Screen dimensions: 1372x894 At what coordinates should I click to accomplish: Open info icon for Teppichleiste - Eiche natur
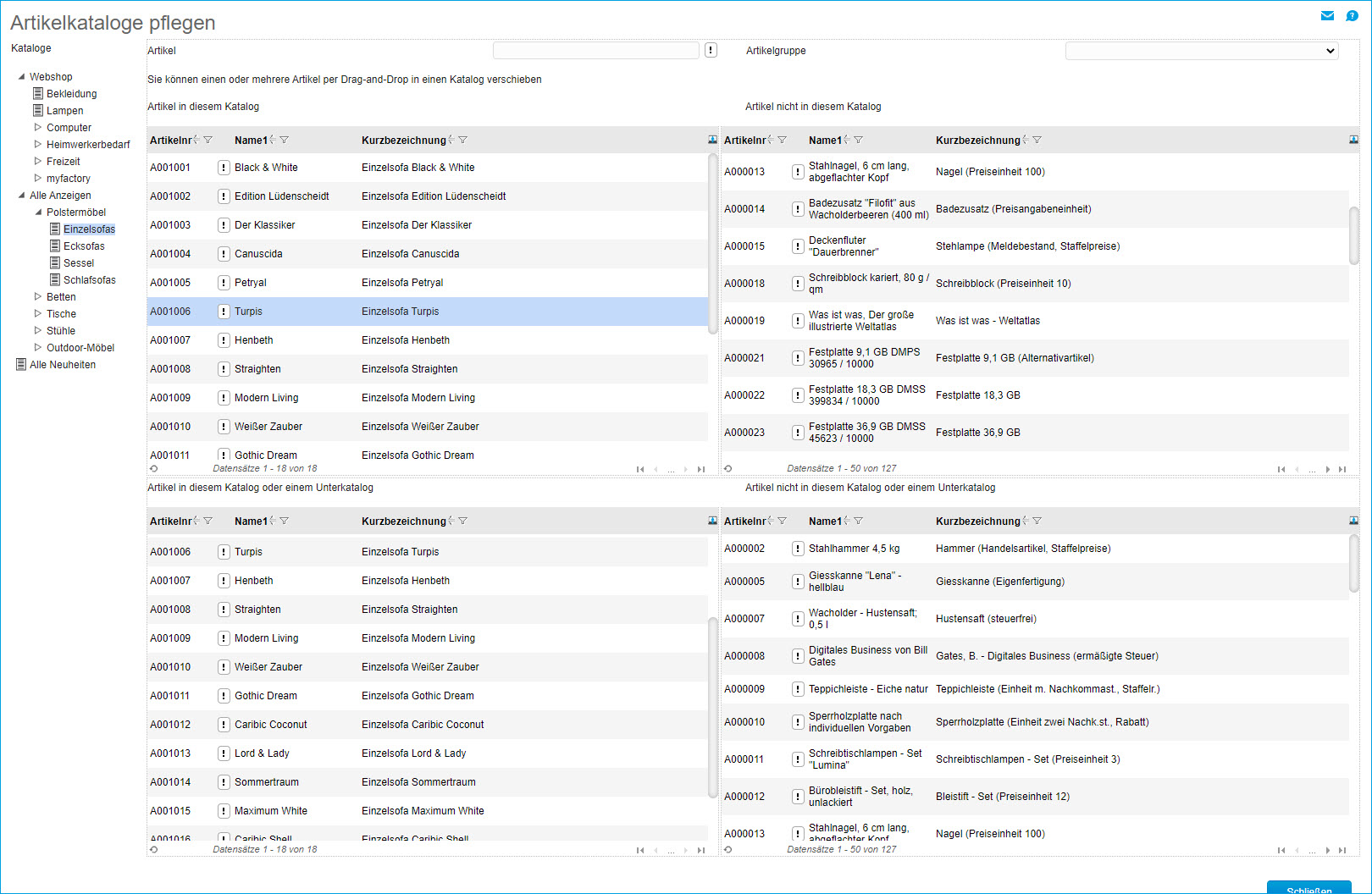(x=798, y=689)
